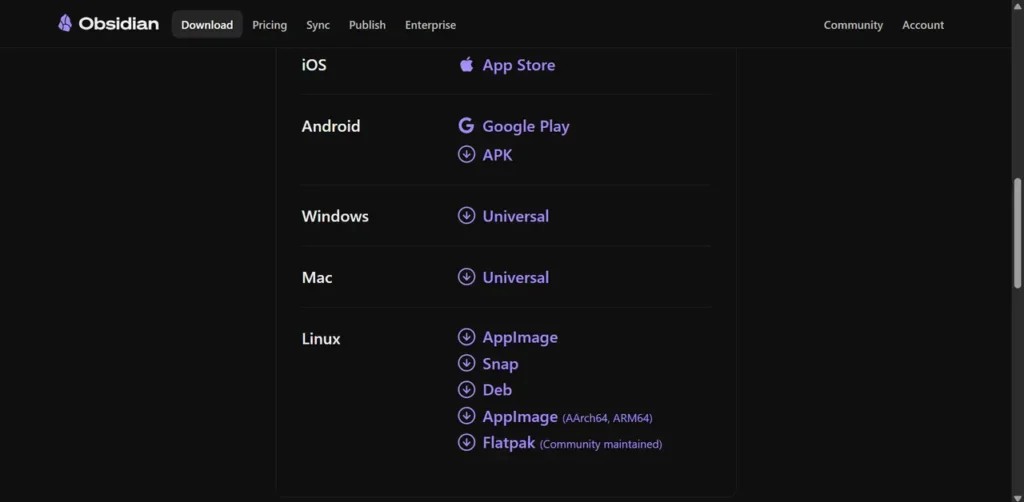Select Publish in the top navigation
The image size is (1024, 502).
[367, 25]
